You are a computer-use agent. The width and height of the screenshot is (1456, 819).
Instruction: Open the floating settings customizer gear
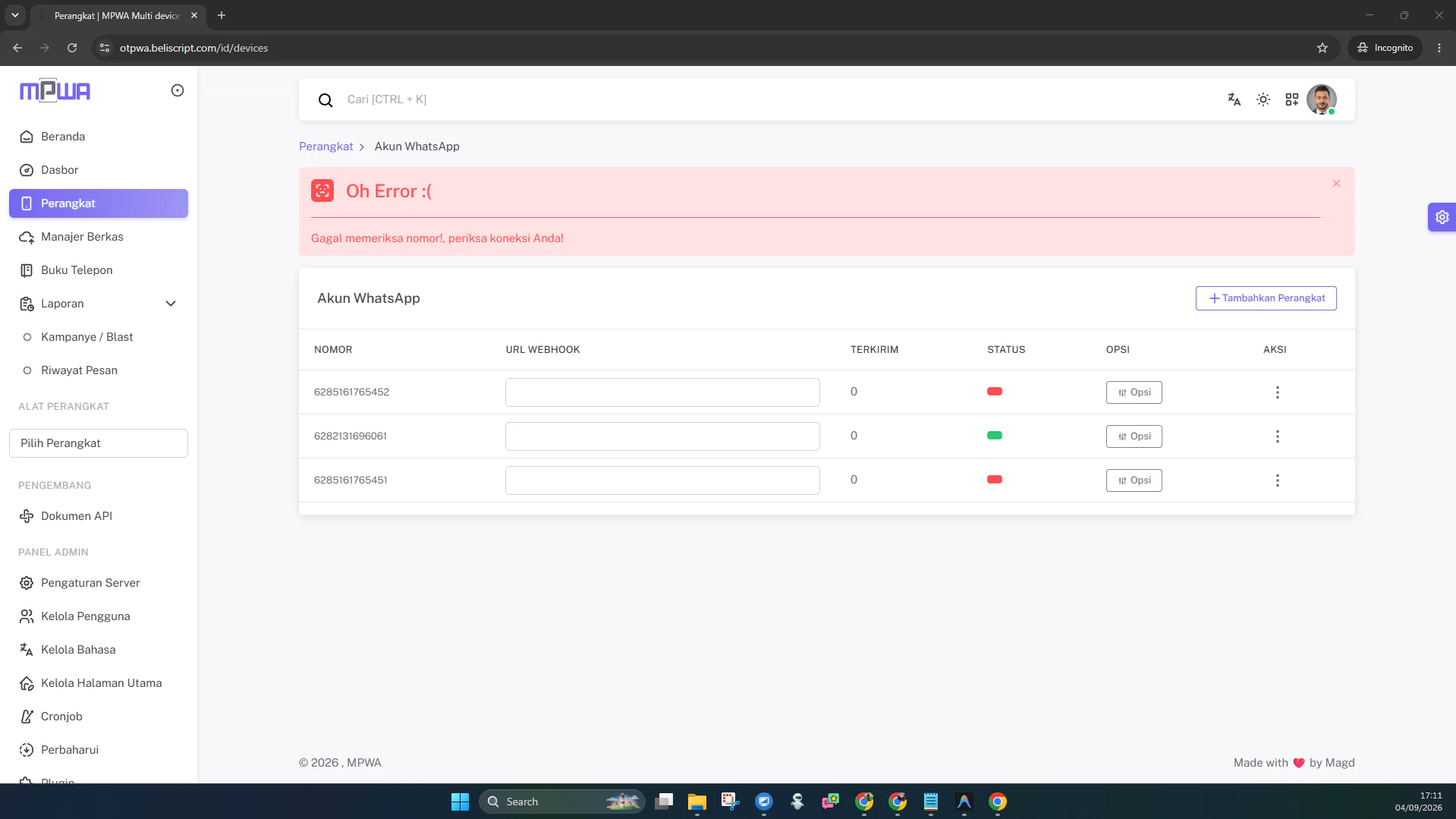[x=1442, y=217]
